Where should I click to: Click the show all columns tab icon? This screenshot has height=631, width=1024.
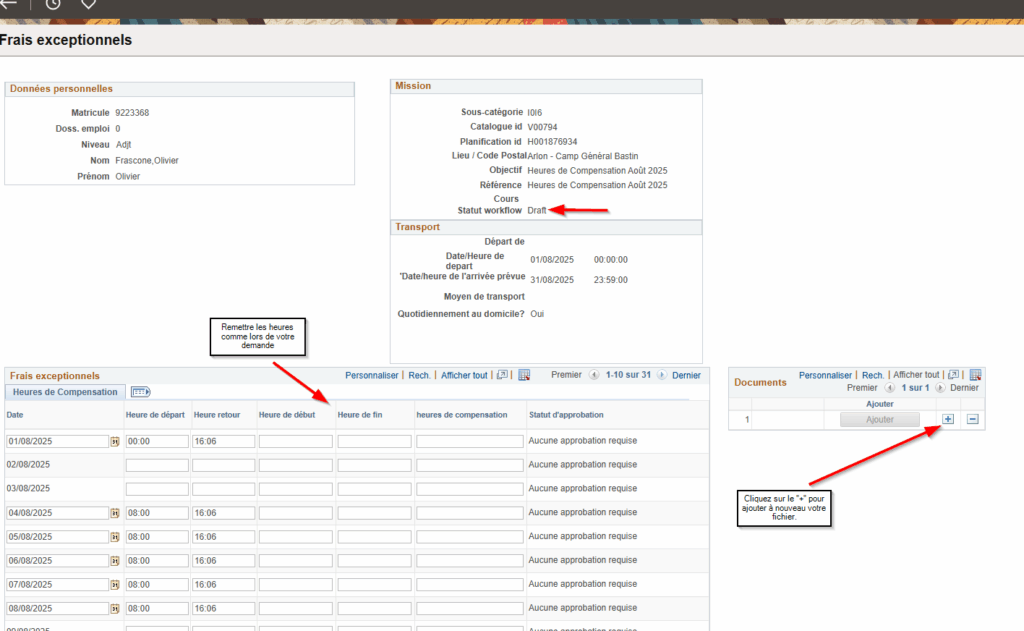[x=140, y=392]
